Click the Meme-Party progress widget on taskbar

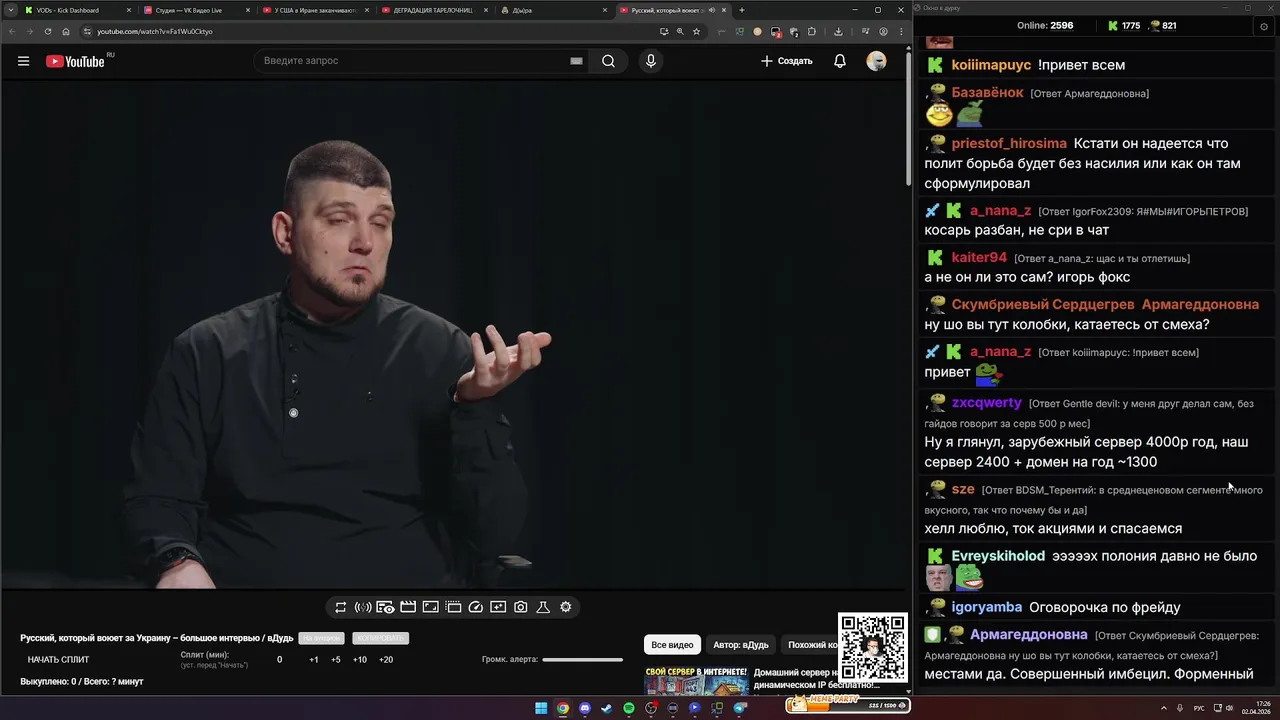(848, 704)
